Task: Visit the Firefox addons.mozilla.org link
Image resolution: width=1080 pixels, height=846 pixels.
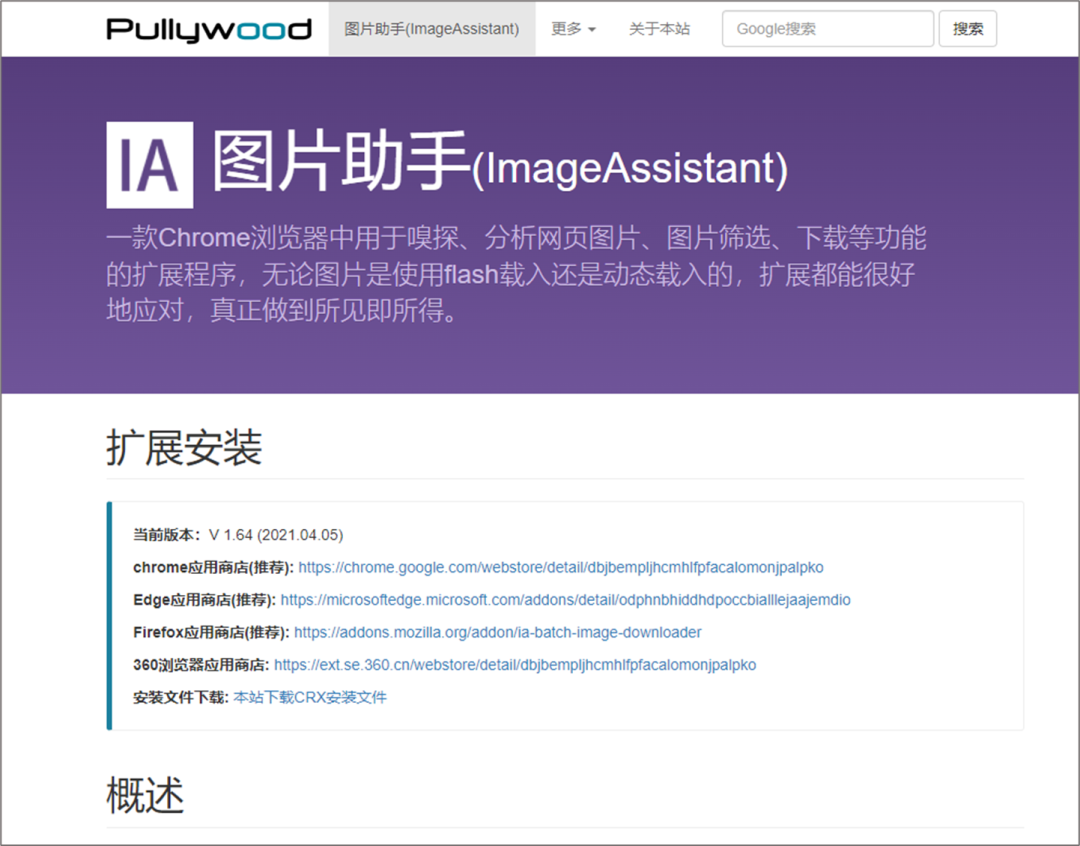Action: click(497, 632)
